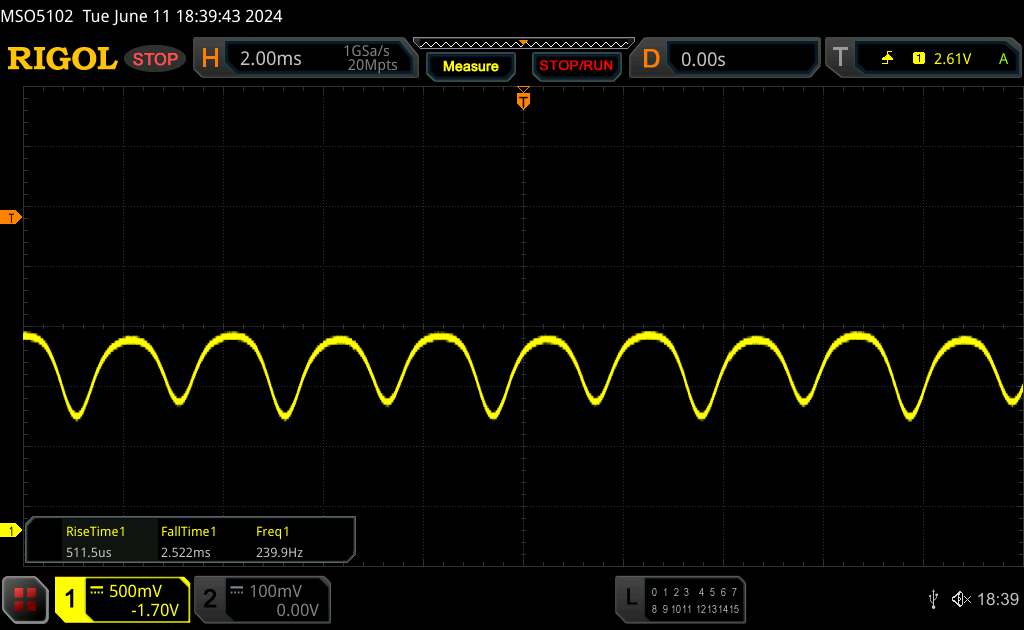Screen dimensions: 1024x630
Task: Open the 2.00ms timebase scale setting
Action: pos(271,59)
